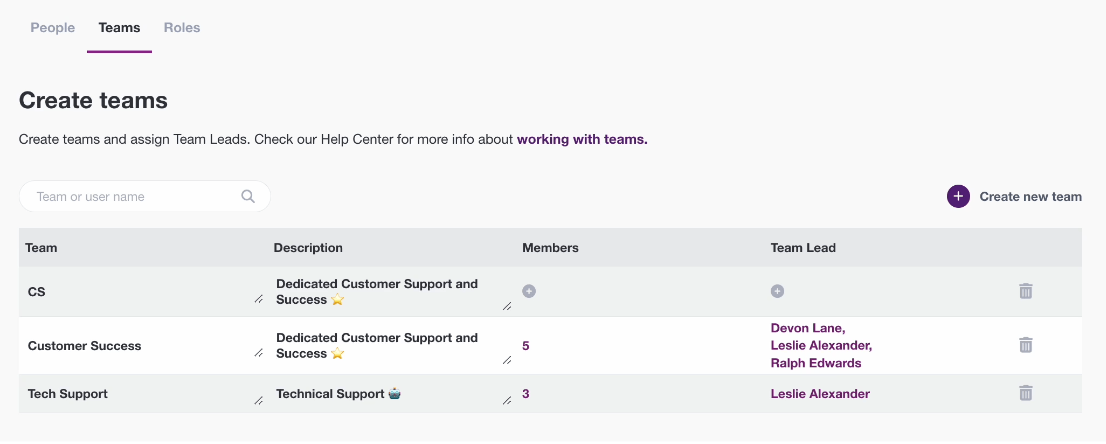Image resolution: width=1106 pixels, height=444 pixels.
Task: Edit the CS team name pencil icon
Action: point(258,299)
